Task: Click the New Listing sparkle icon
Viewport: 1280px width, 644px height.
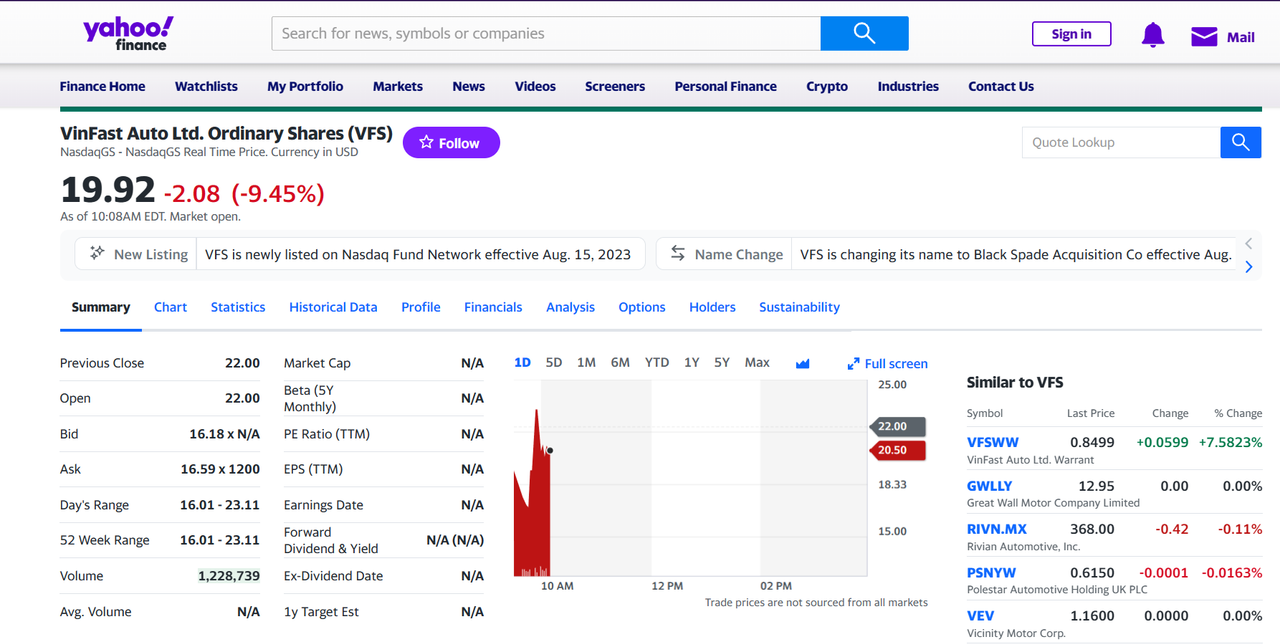Action: pyautogui.click(x=97, y=253)
